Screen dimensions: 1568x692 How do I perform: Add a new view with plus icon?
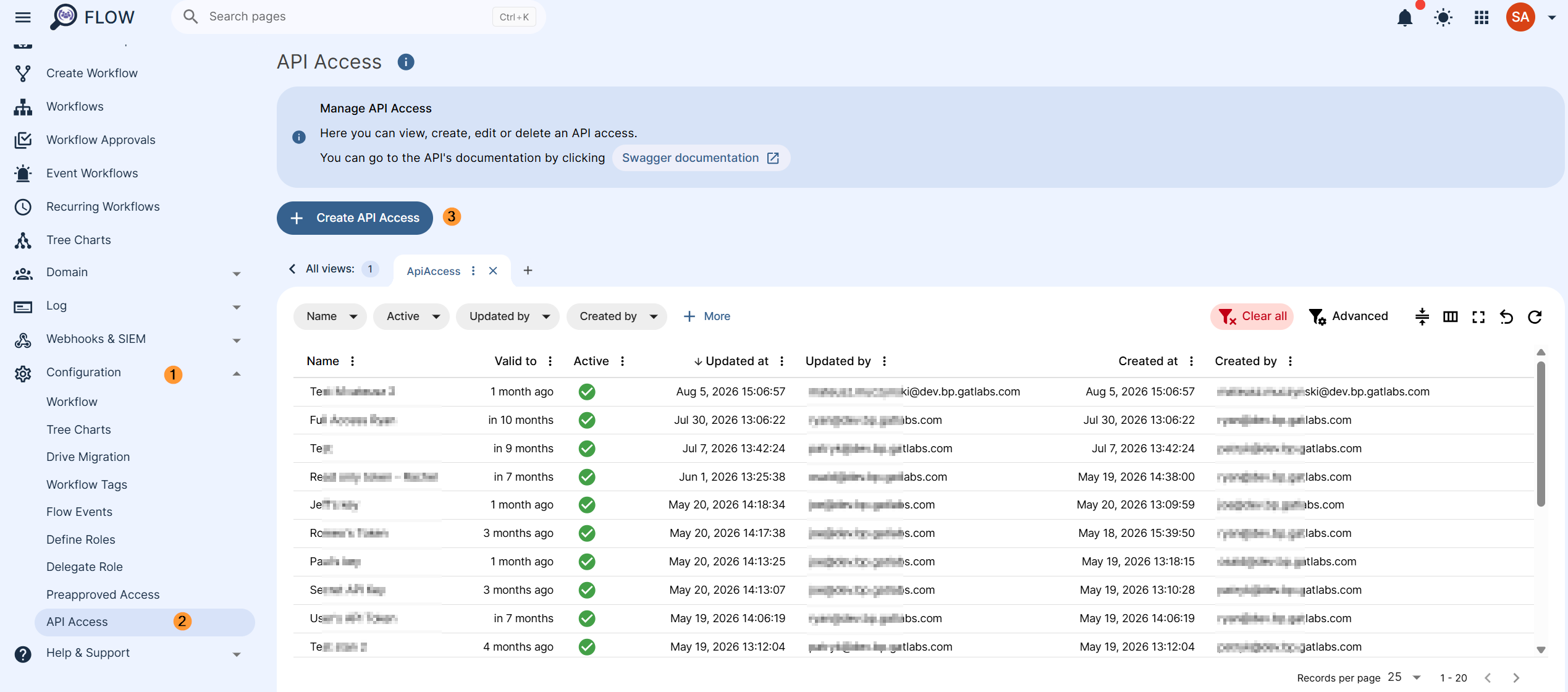tap(528, 271)
